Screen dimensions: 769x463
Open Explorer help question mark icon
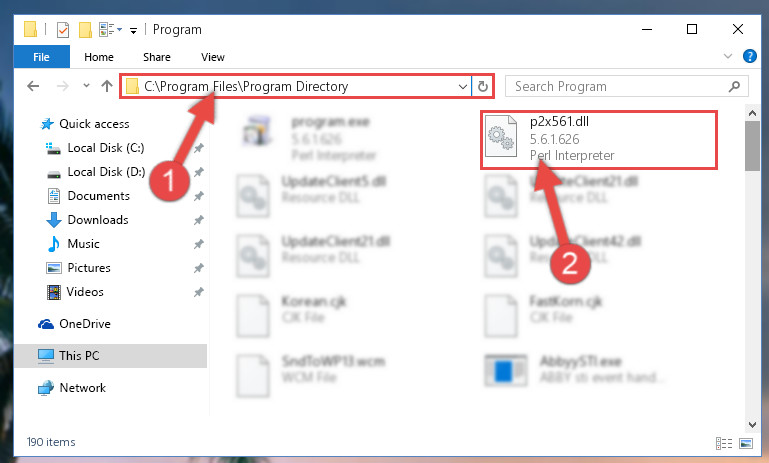click(749, 56)
